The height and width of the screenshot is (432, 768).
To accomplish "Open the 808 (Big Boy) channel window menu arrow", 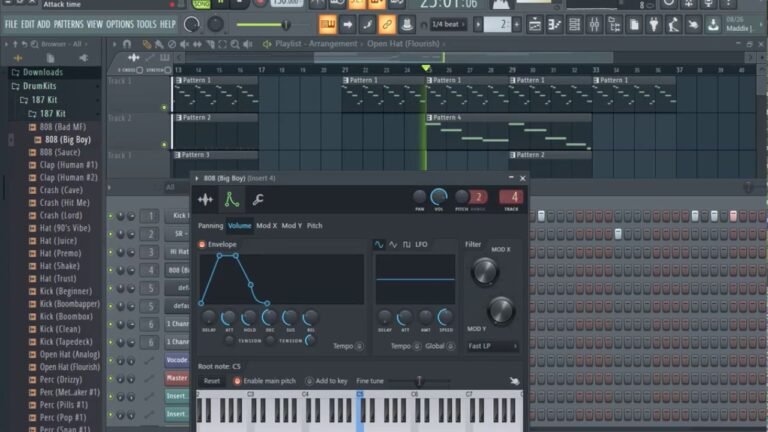I will [197, 178].
